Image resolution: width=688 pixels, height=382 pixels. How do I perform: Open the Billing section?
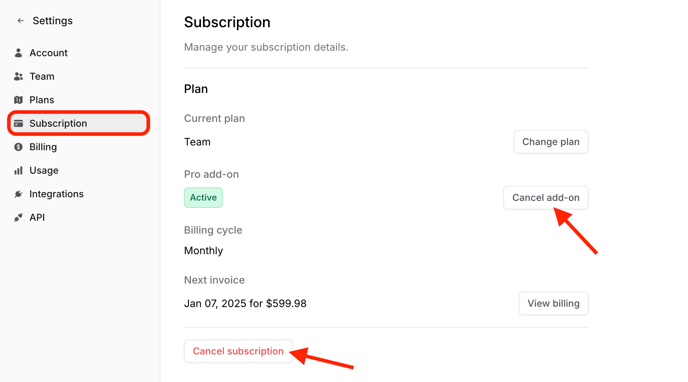point(43,147)
